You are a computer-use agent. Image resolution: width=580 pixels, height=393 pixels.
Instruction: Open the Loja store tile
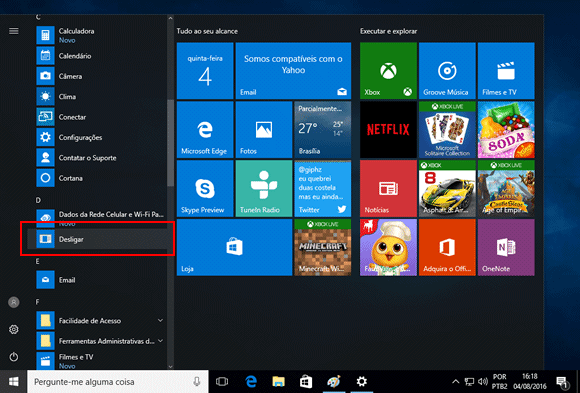coord(235,247)
